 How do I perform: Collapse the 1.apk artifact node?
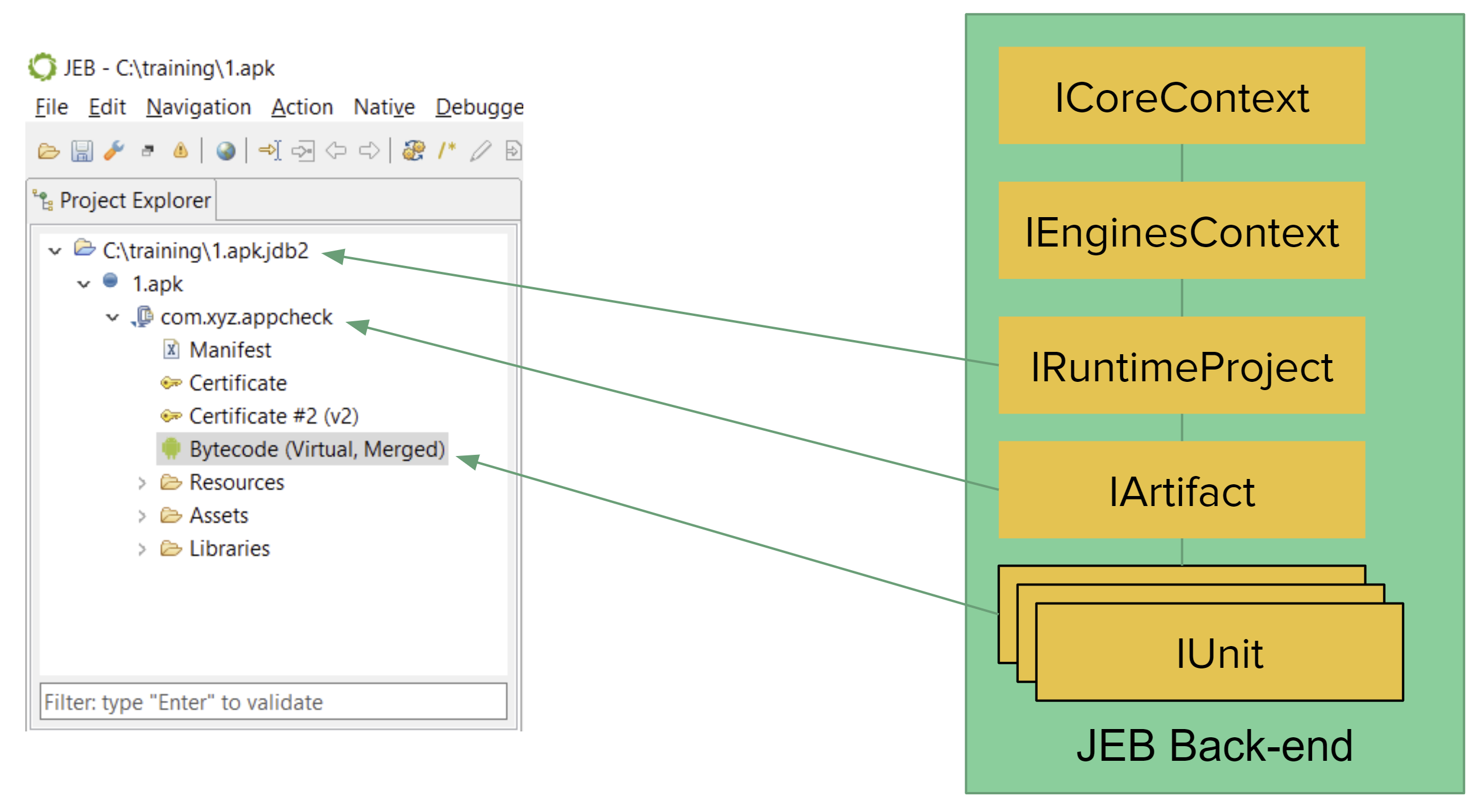coord(84,284)
